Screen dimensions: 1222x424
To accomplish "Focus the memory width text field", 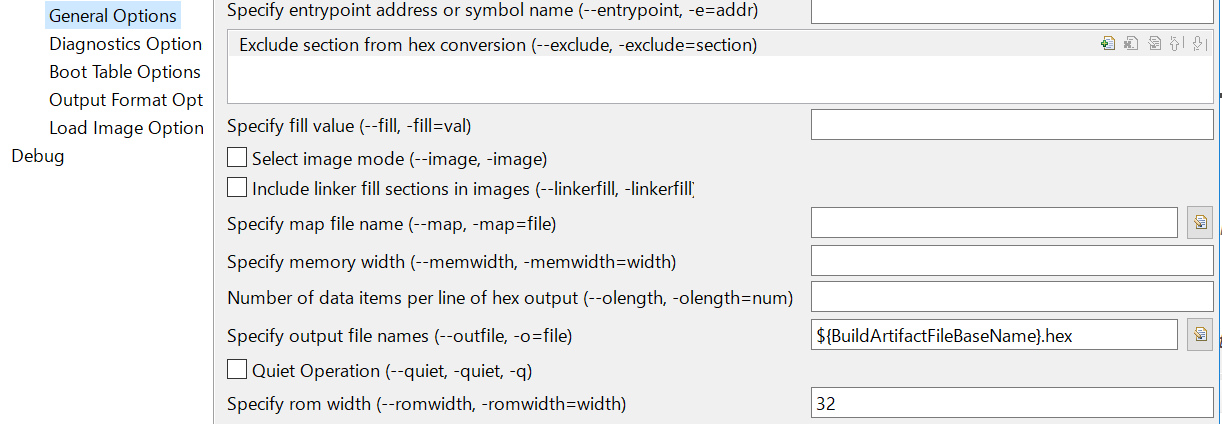I will 1011,261.
